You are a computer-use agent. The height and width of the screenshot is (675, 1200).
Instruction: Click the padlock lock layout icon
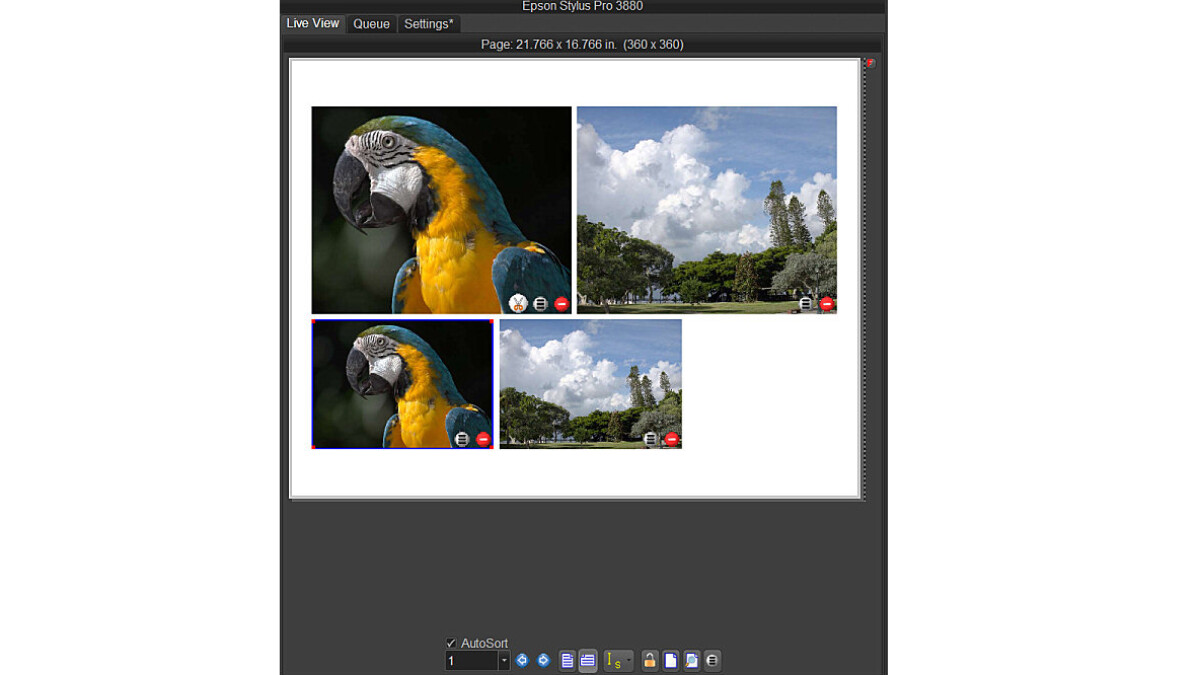pyautogui.click(x=650, y=660)
